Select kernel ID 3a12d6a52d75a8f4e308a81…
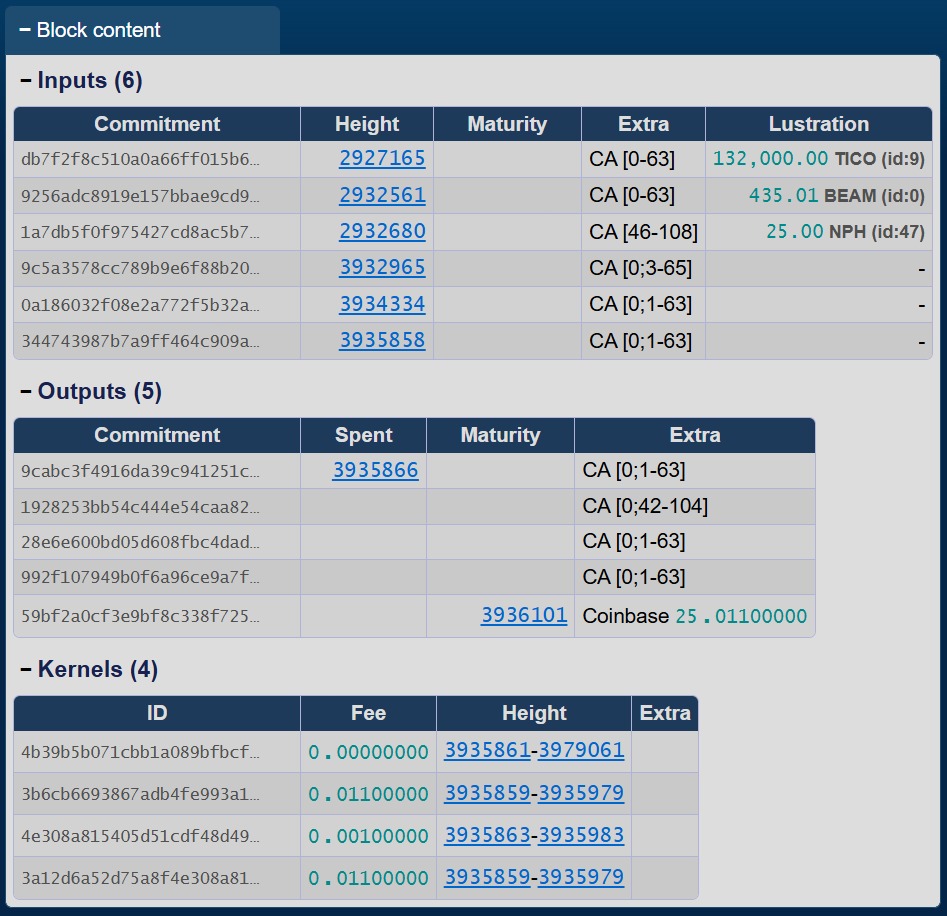The height and width of the screenshot is (916, 947). point(140,878)
